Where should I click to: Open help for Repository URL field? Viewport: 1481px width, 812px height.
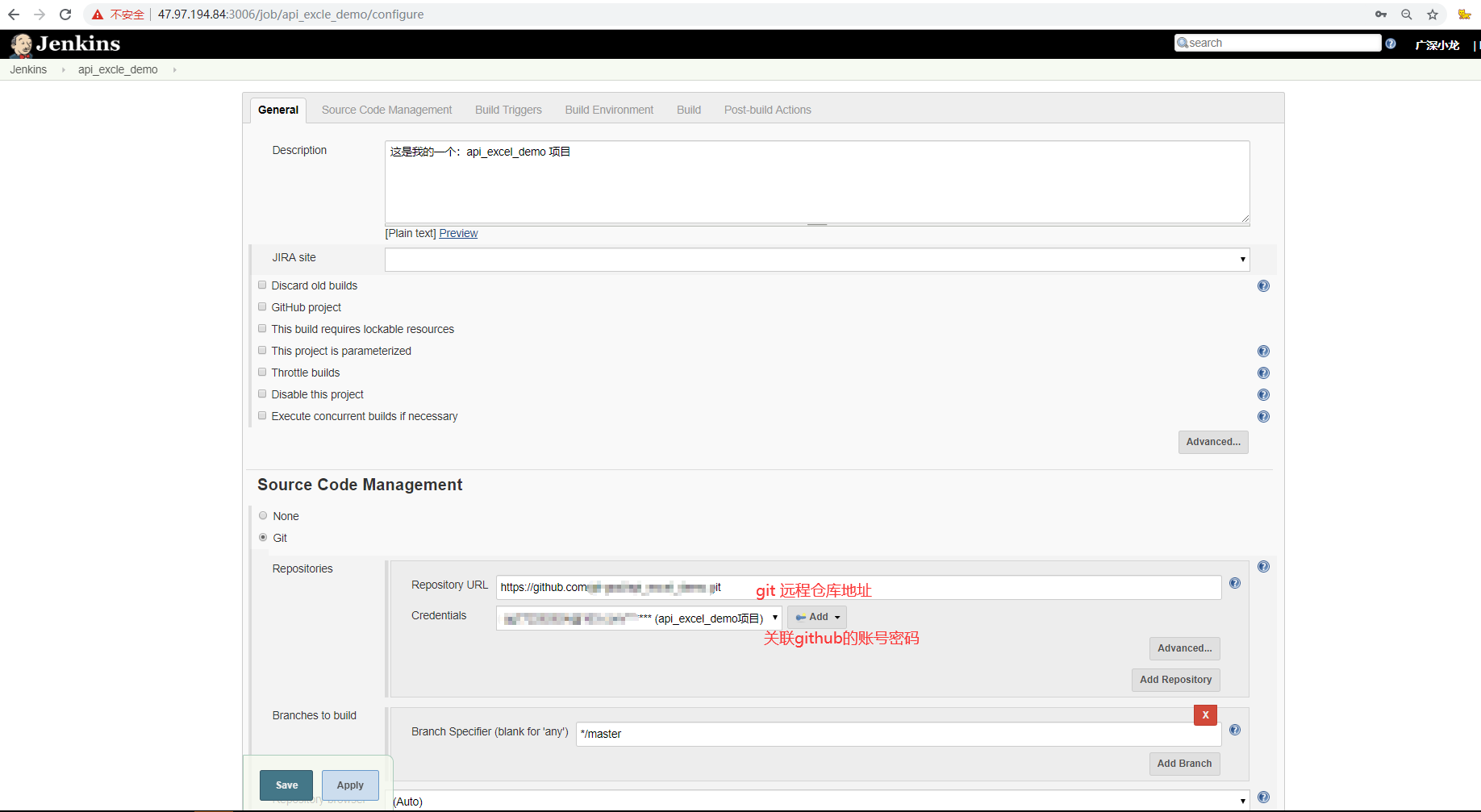point(1235,583)
